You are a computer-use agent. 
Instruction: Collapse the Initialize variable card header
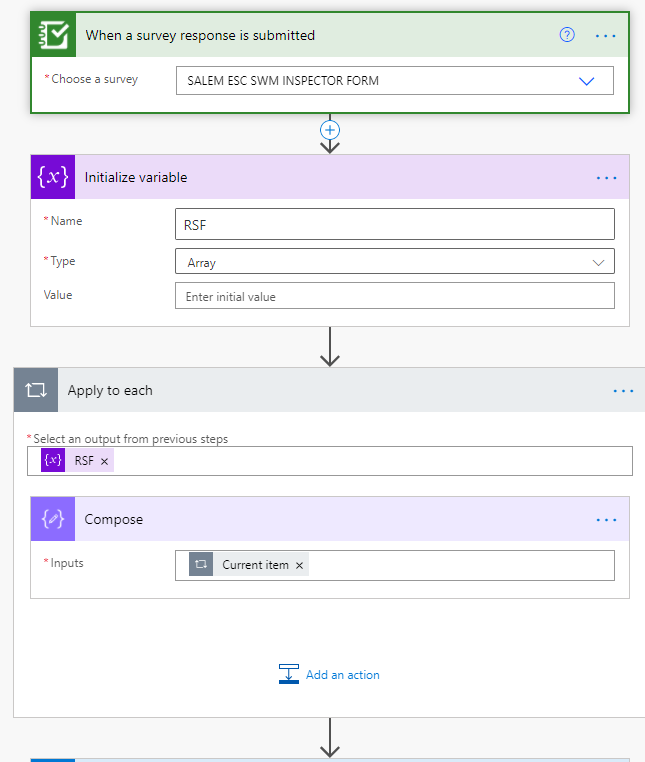[x=330, y=178]
